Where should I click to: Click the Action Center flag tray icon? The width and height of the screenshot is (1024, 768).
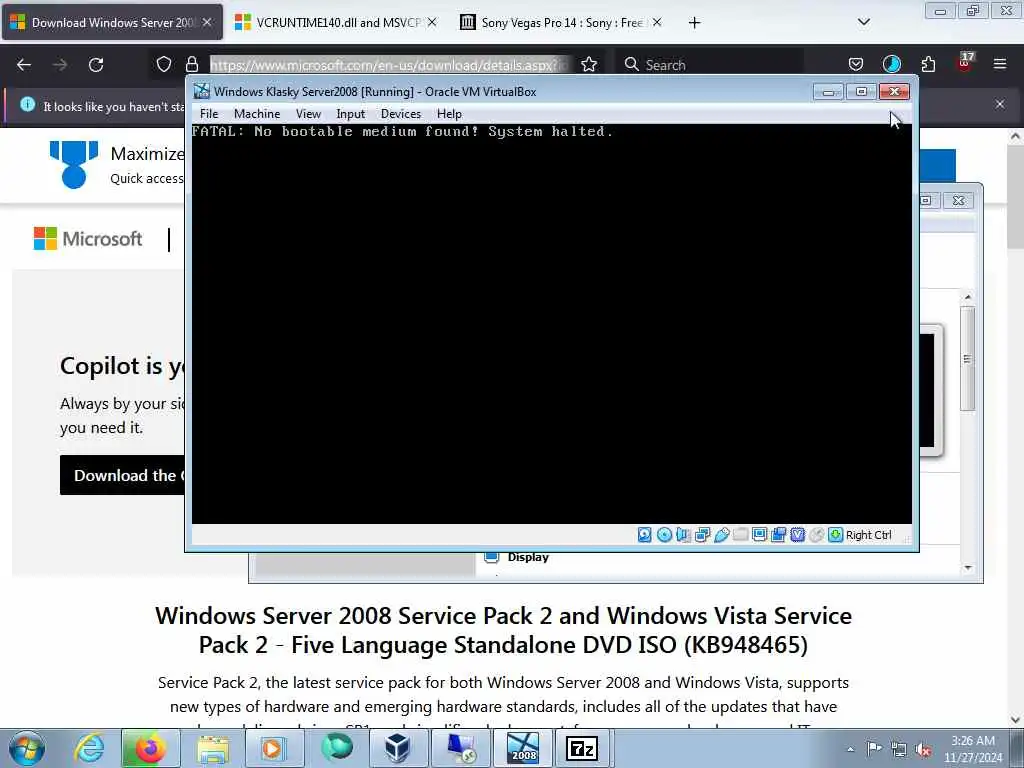coord(874,748)
